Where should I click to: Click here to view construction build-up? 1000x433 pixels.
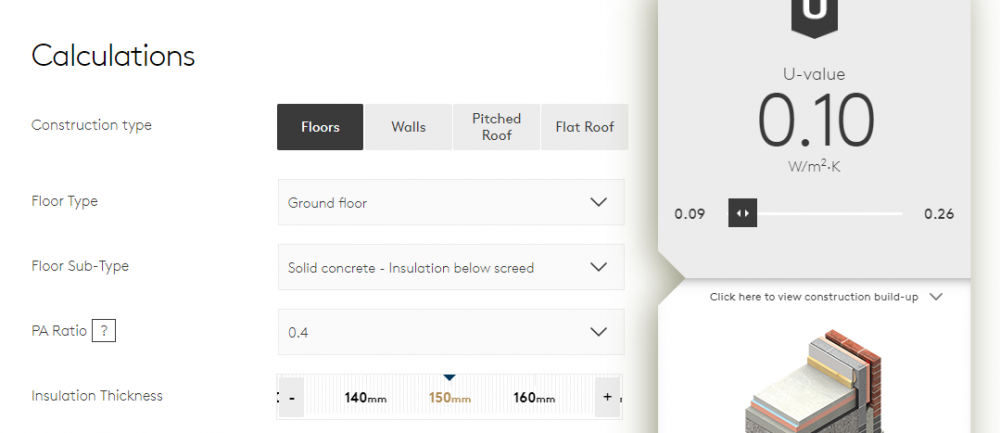pos(814,297)
